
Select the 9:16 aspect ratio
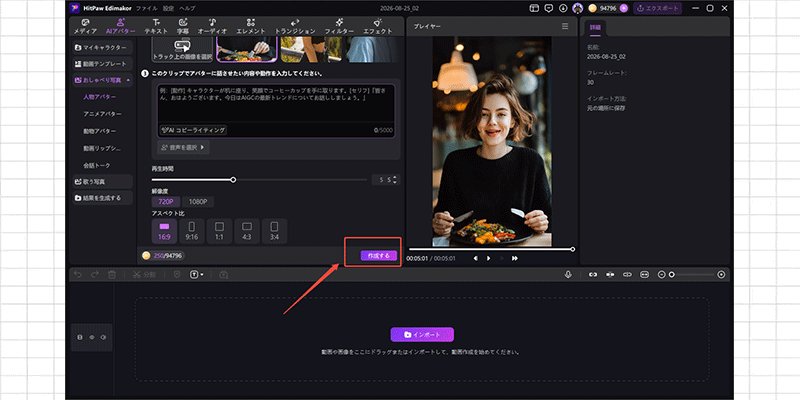pos(192,231)
